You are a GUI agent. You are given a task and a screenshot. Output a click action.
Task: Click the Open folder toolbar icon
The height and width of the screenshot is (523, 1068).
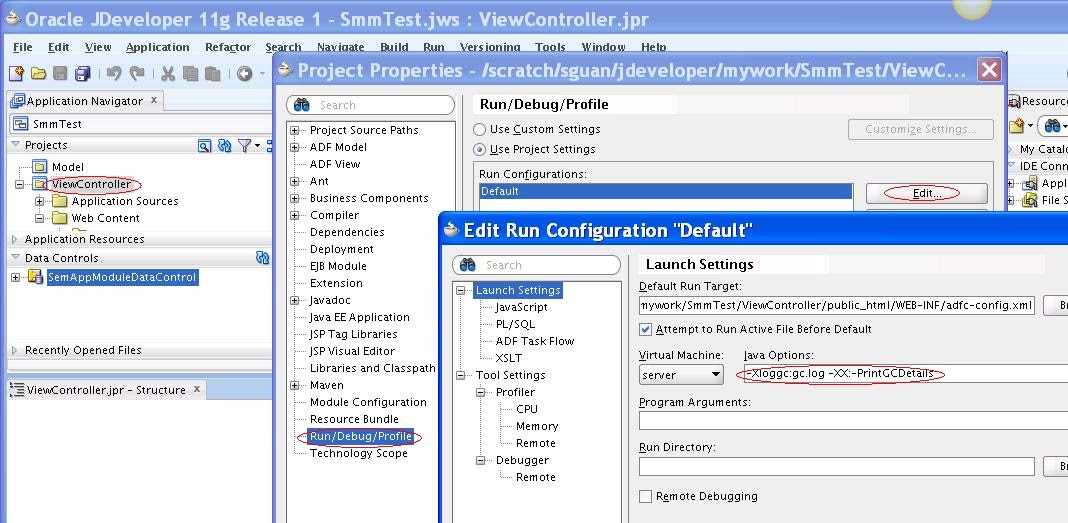point(39,73)
